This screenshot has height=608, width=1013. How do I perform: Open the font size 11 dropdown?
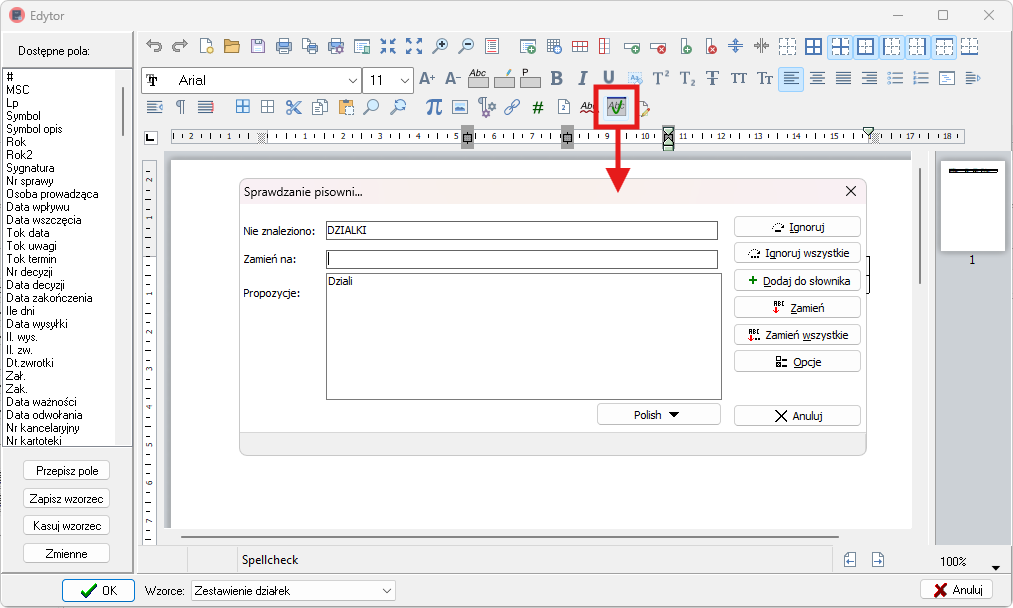405,80
